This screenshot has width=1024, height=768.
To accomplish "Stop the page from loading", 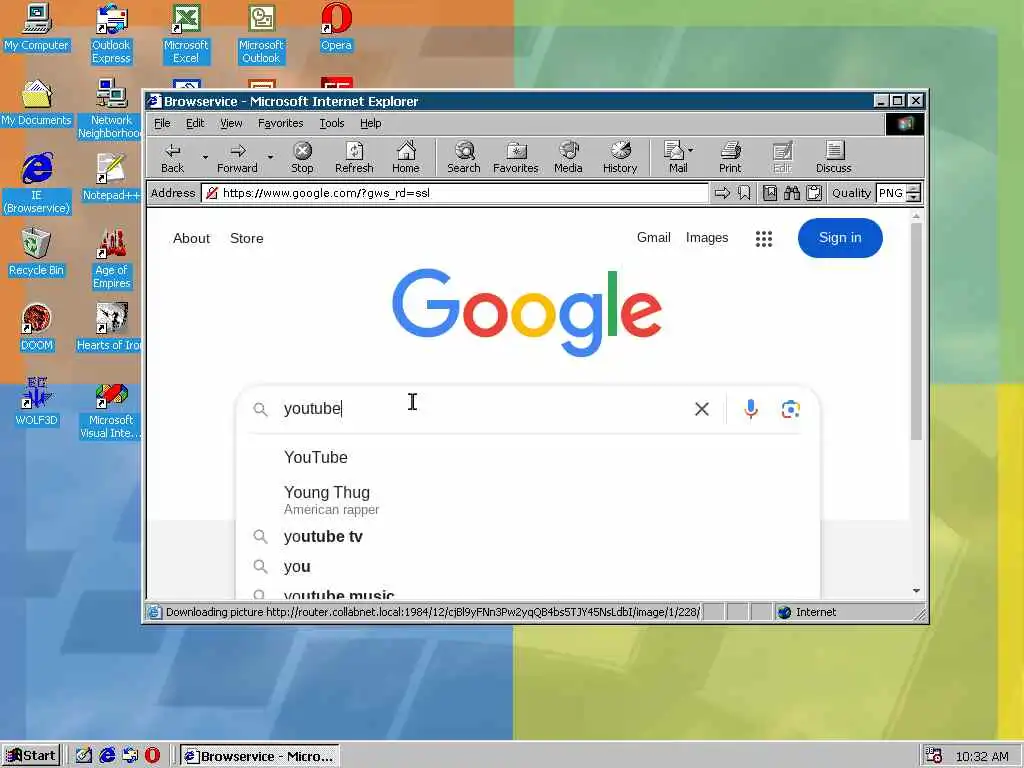I will click(302, 157).
